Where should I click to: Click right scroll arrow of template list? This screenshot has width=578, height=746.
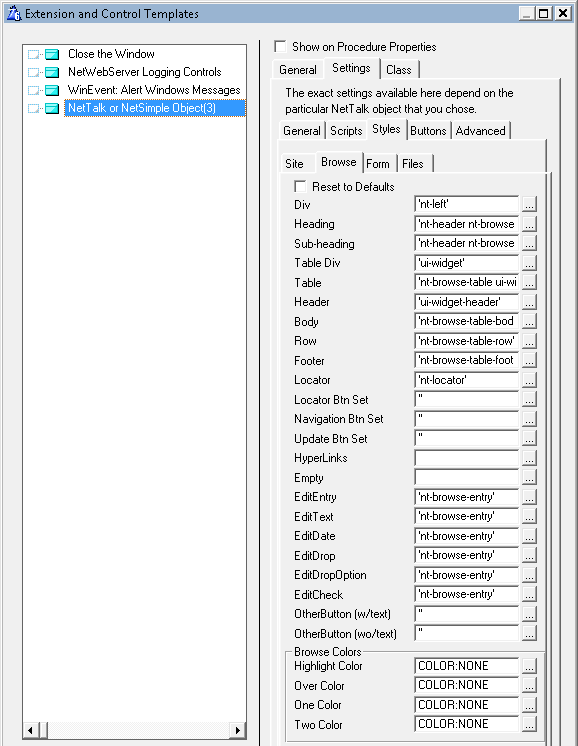click(x=237, y=730)
